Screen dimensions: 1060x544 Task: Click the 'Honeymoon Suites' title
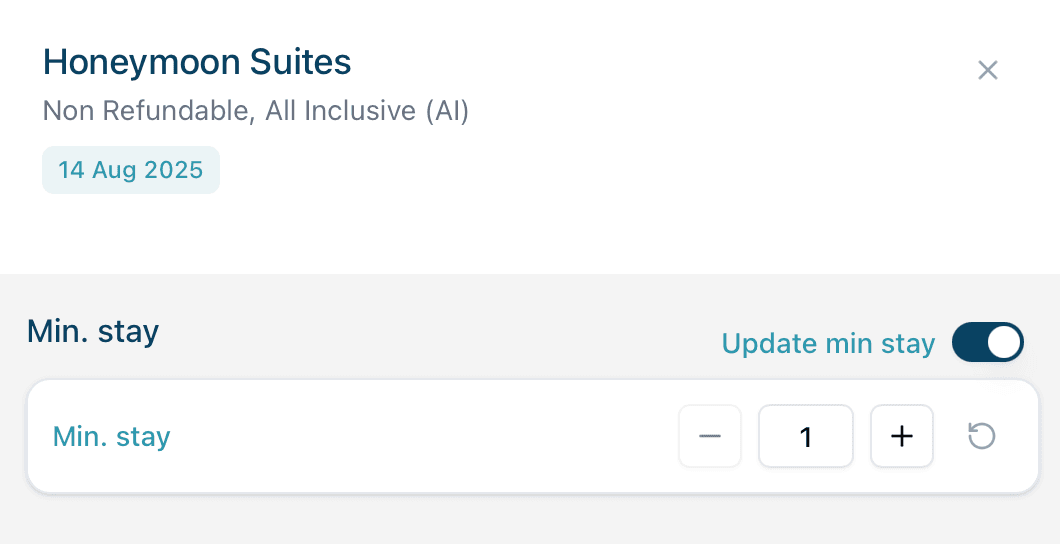[x=197, y=63]
